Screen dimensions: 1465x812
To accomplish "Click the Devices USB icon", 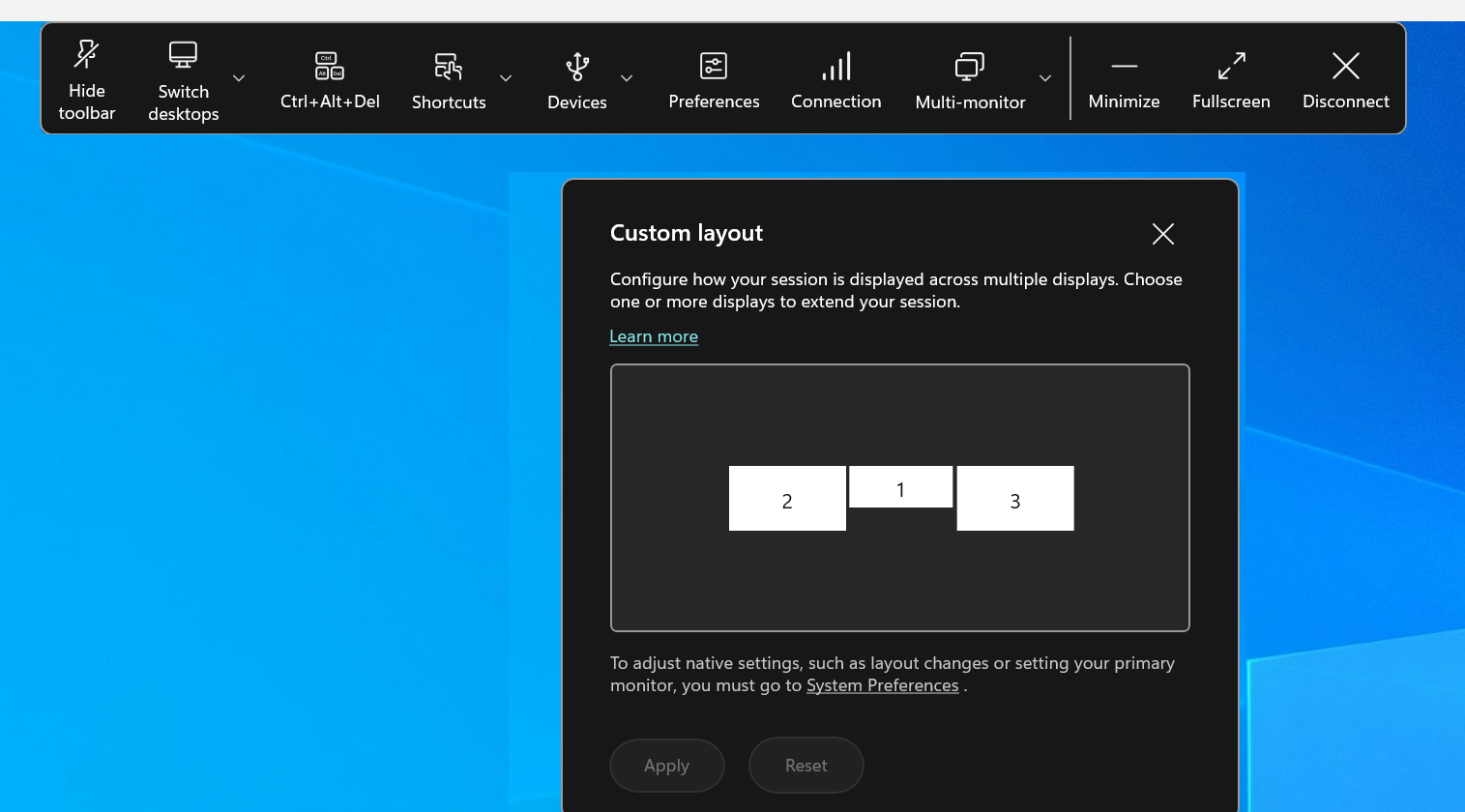I will [x=577, y=67].
